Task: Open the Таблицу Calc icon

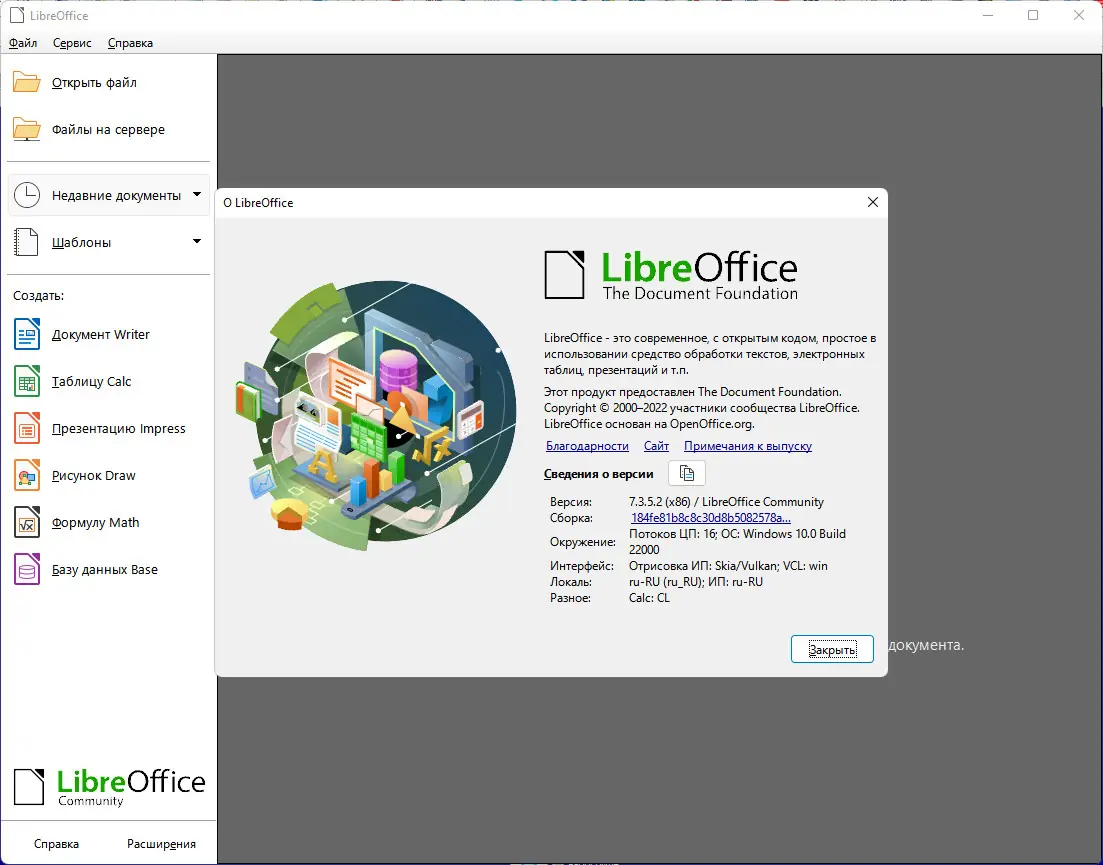Action: coord(29,381)
